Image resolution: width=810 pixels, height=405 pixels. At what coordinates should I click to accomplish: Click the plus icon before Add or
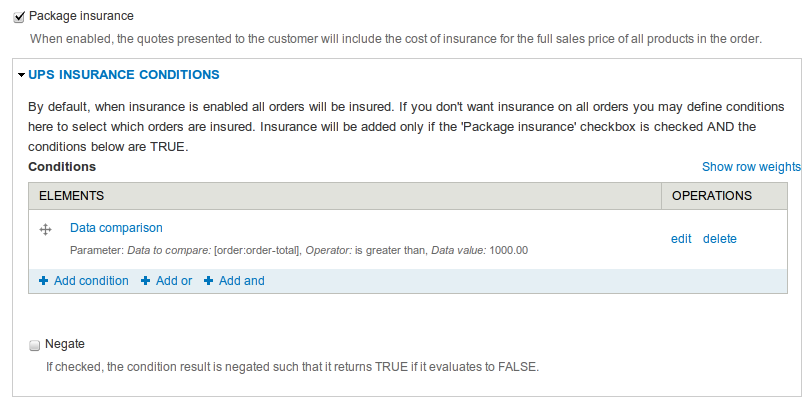146,281
